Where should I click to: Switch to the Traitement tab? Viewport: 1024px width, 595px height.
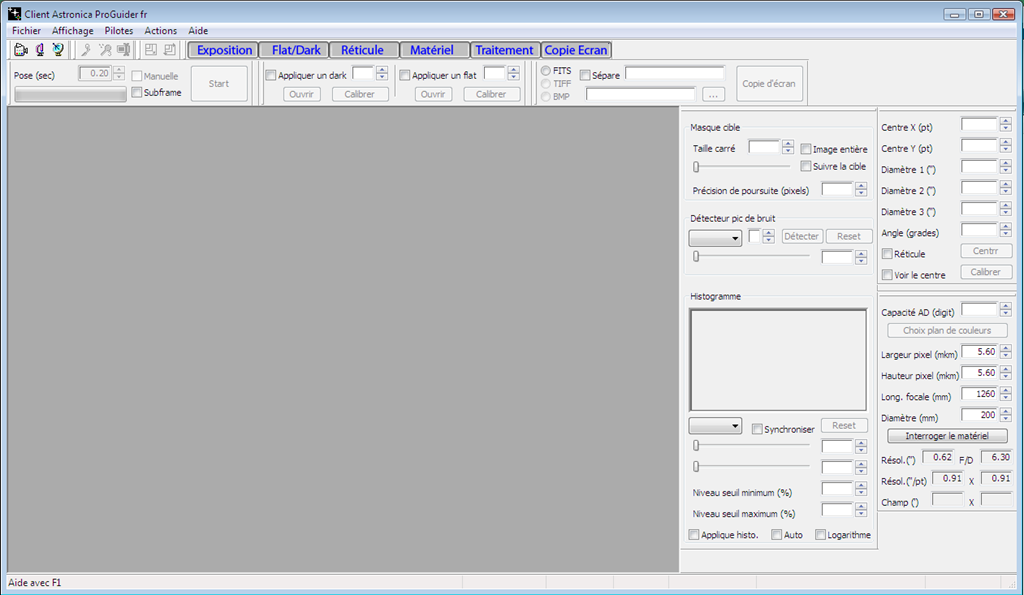tap(504, 50)
